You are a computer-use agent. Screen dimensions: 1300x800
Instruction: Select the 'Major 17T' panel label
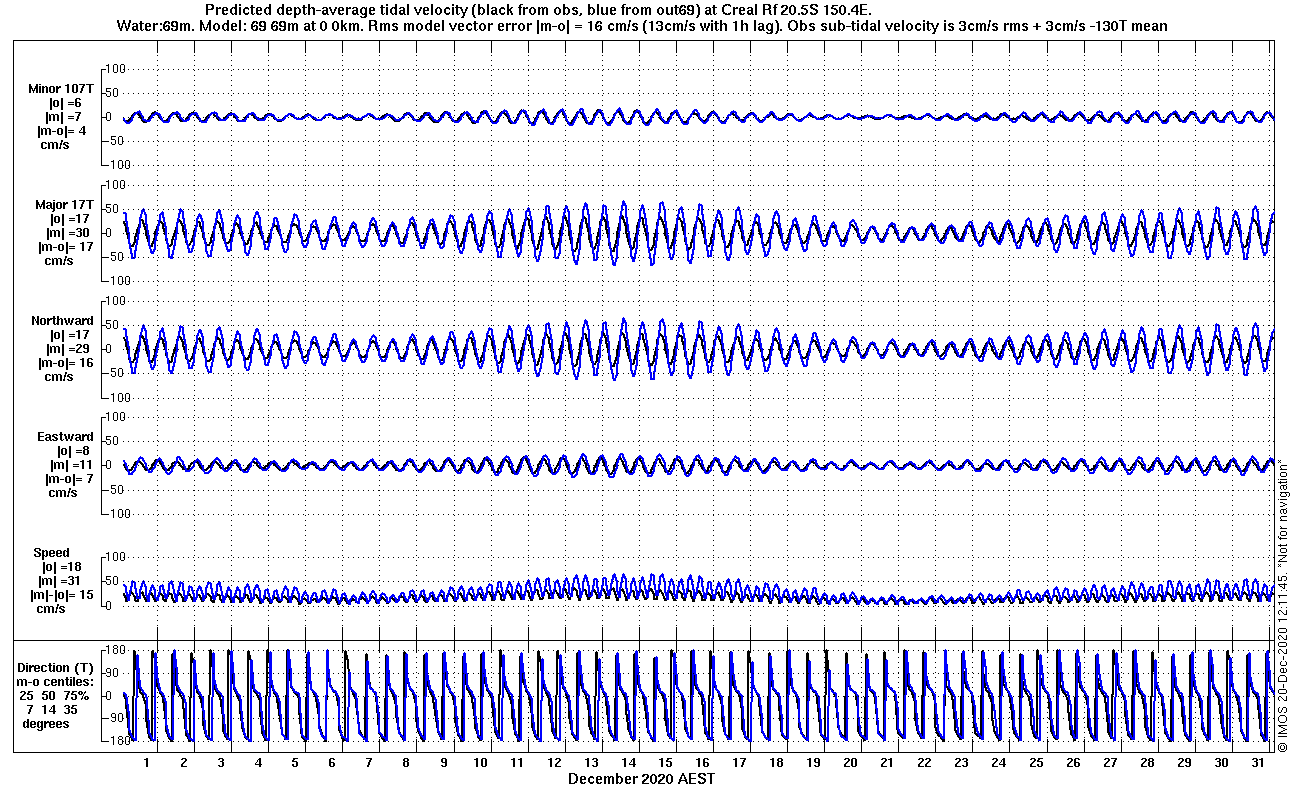point(65,205)
